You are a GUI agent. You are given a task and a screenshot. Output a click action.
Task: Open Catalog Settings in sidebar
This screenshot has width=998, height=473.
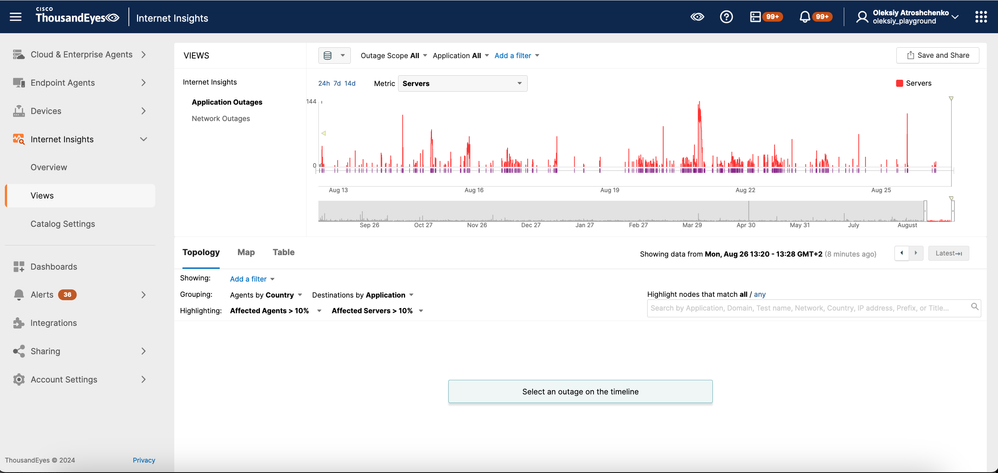click(62, 224)
